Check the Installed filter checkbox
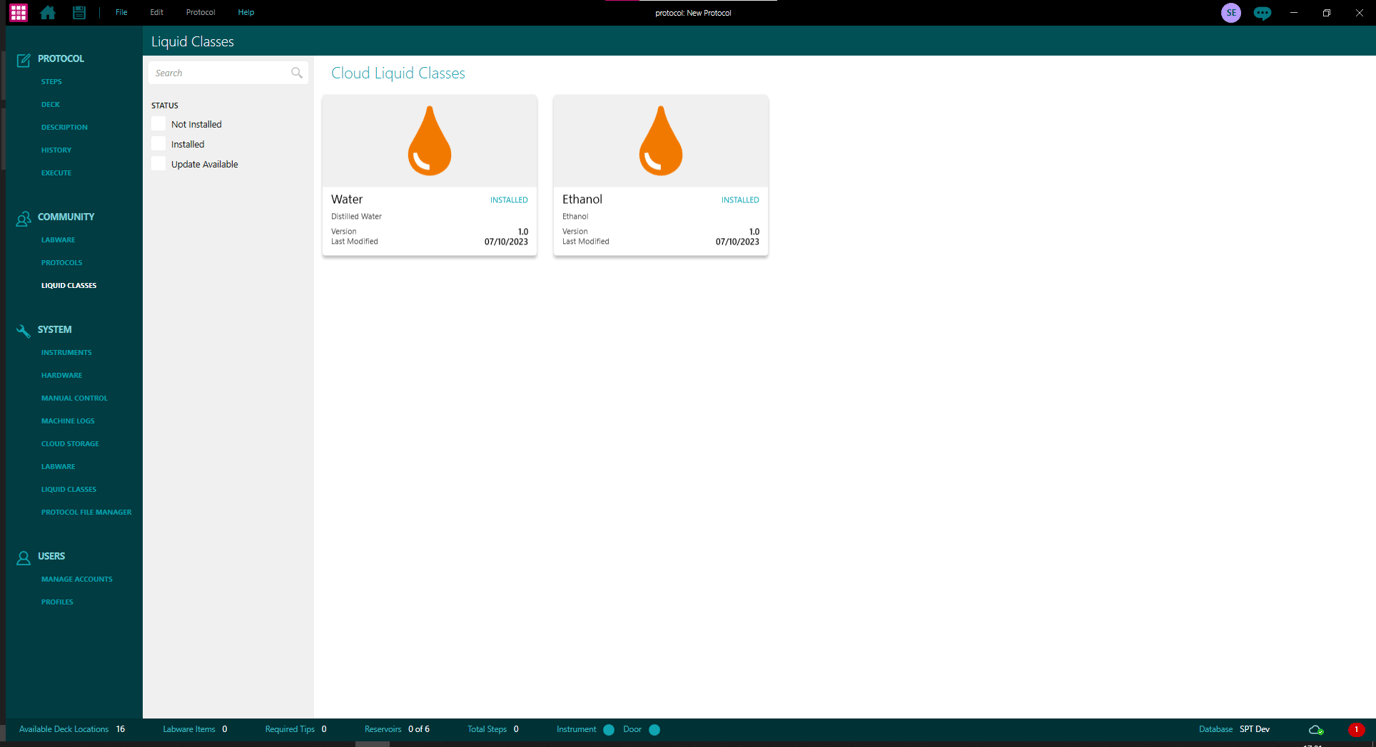 [x=158, y=143]
